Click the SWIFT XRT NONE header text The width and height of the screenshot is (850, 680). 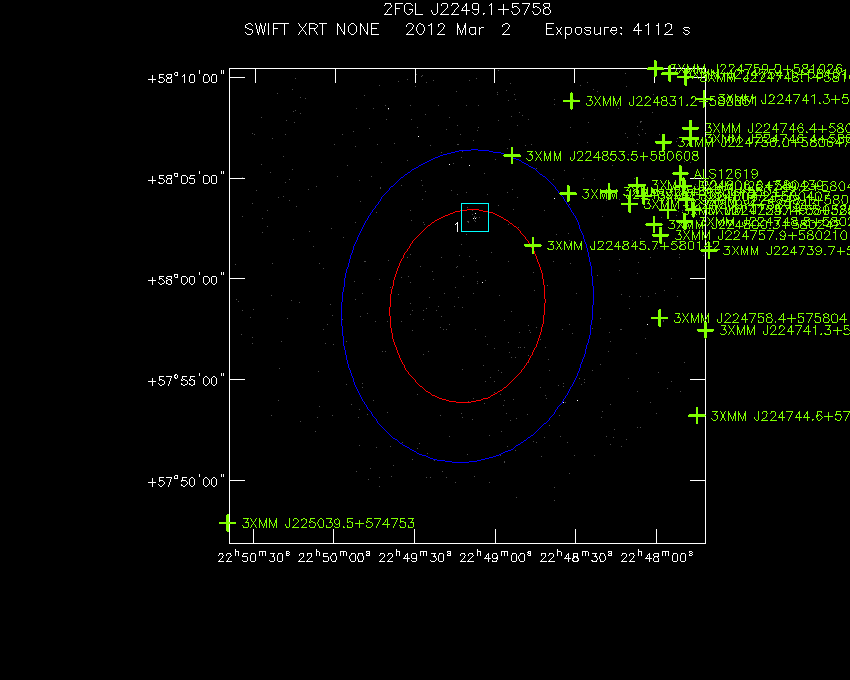(312, 29)
